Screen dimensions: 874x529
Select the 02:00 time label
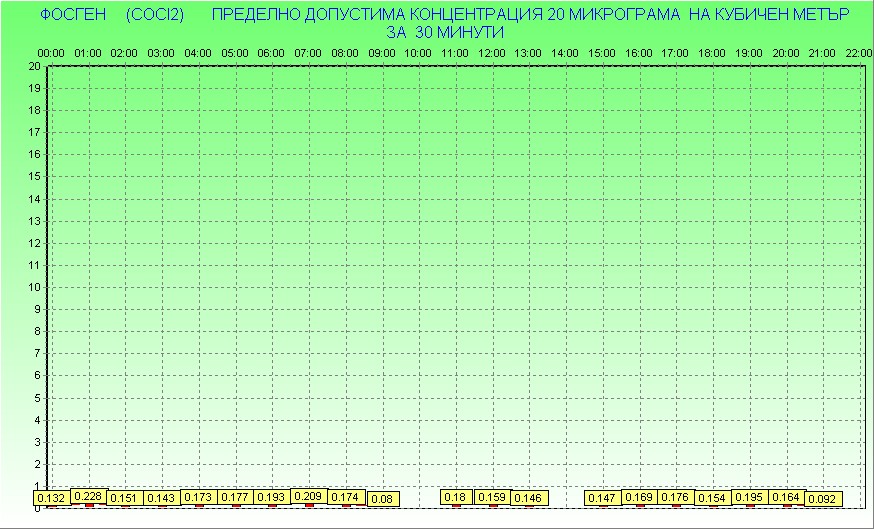(x=124, y=54)
